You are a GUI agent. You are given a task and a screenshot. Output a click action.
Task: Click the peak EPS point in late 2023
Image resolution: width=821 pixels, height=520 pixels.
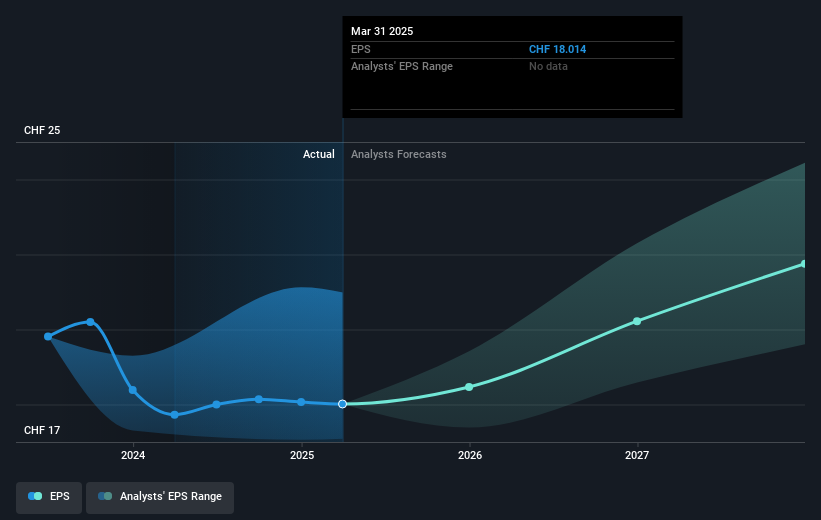coord(91,322)
